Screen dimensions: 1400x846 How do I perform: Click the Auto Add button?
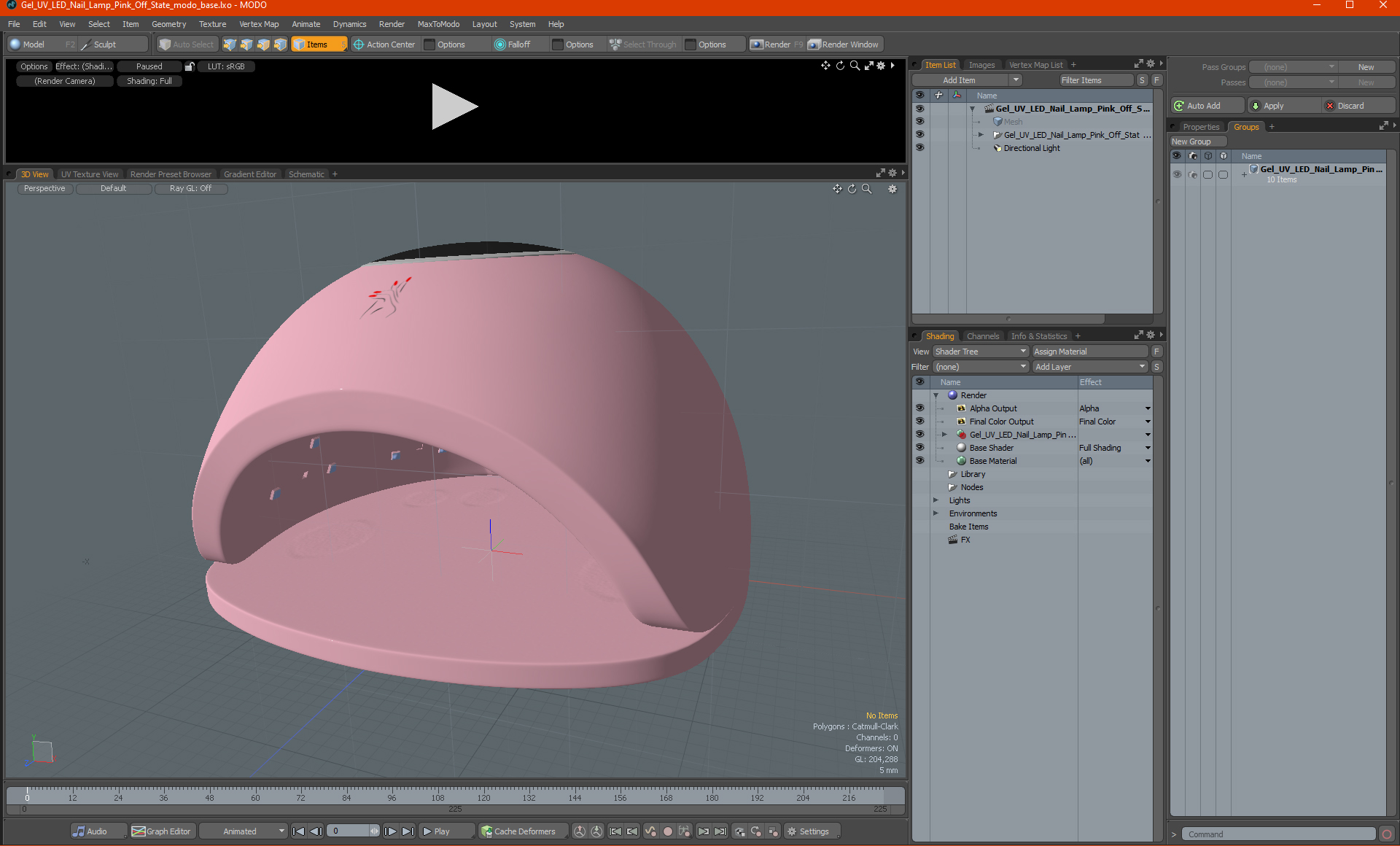pos(1206,106)
